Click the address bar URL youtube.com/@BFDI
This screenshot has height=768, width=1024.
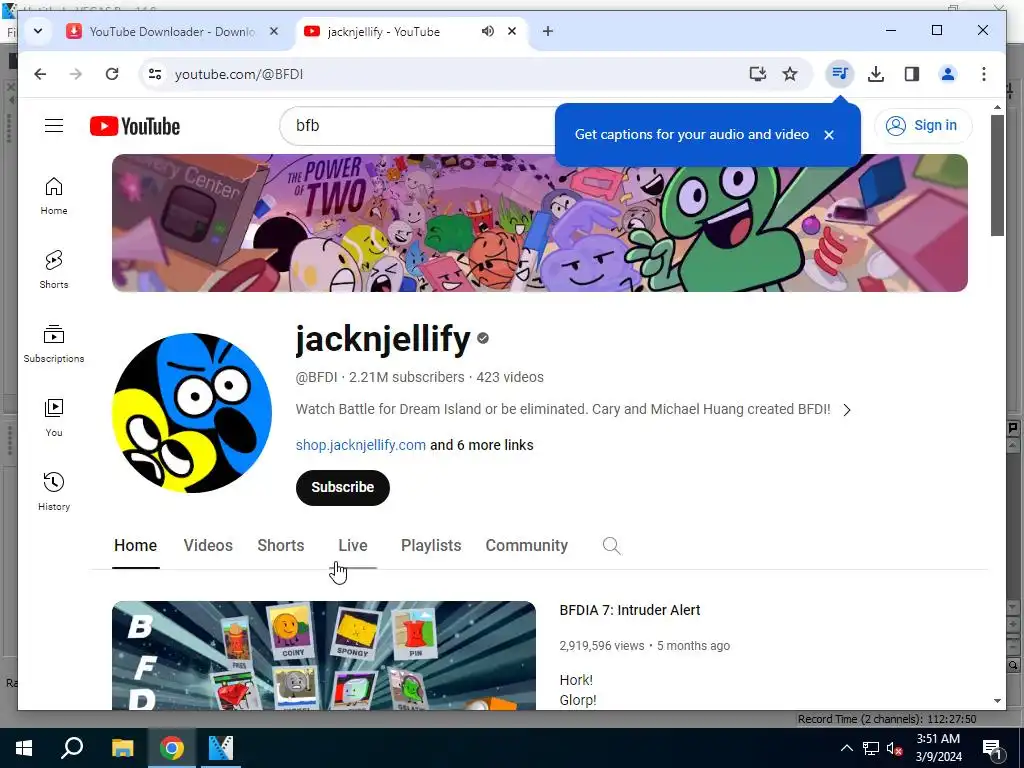point(239,74)
